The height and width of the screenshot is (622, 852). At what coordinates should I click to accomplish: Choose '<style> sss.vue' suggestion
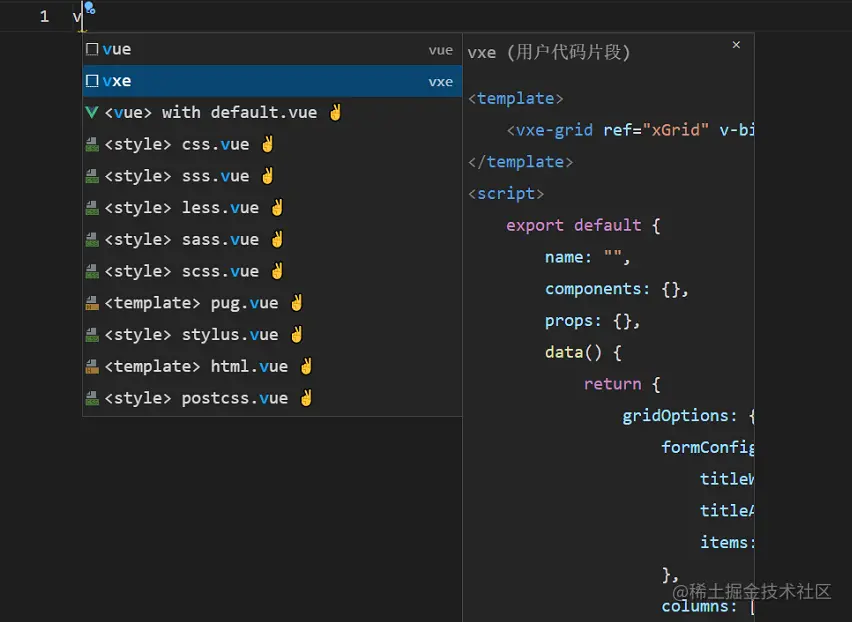click(x=272, y=177)
